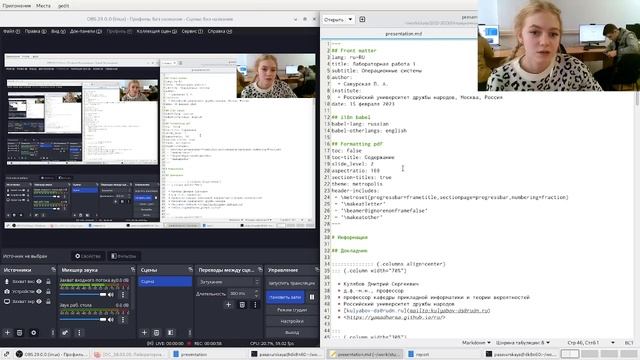Viewport: 640px width, 360px height.
Task: Add a new source in Sources panel
Action: (x=7, y=333)
